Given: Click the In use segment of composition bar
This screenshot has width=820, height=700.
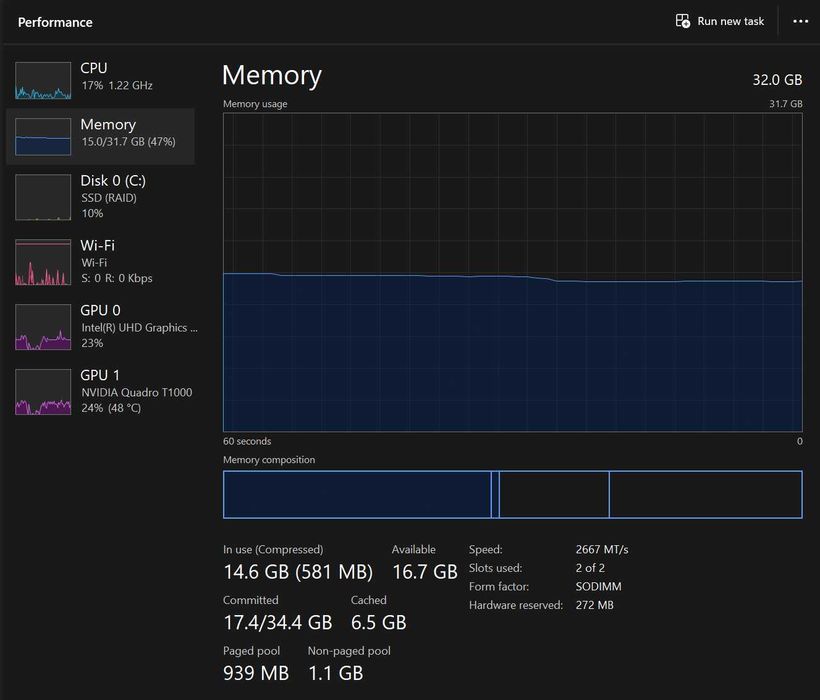Looking at the screenshot, I should (x=357, y=495).
